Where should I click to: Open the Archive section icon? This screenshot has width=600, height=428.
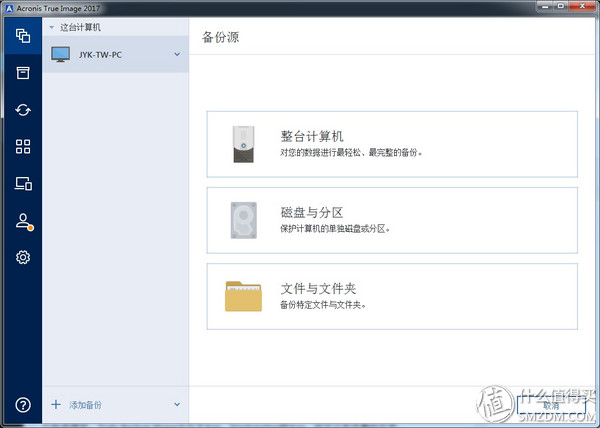click(x=23, y=73)
